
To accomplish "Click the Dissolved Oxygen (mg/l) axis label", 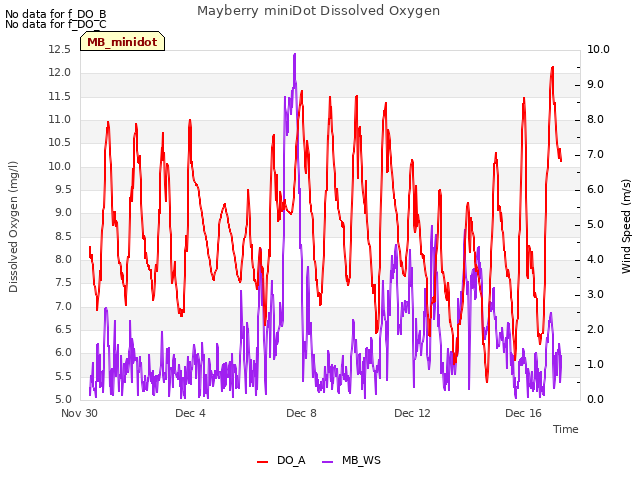I will click(13, 227).
